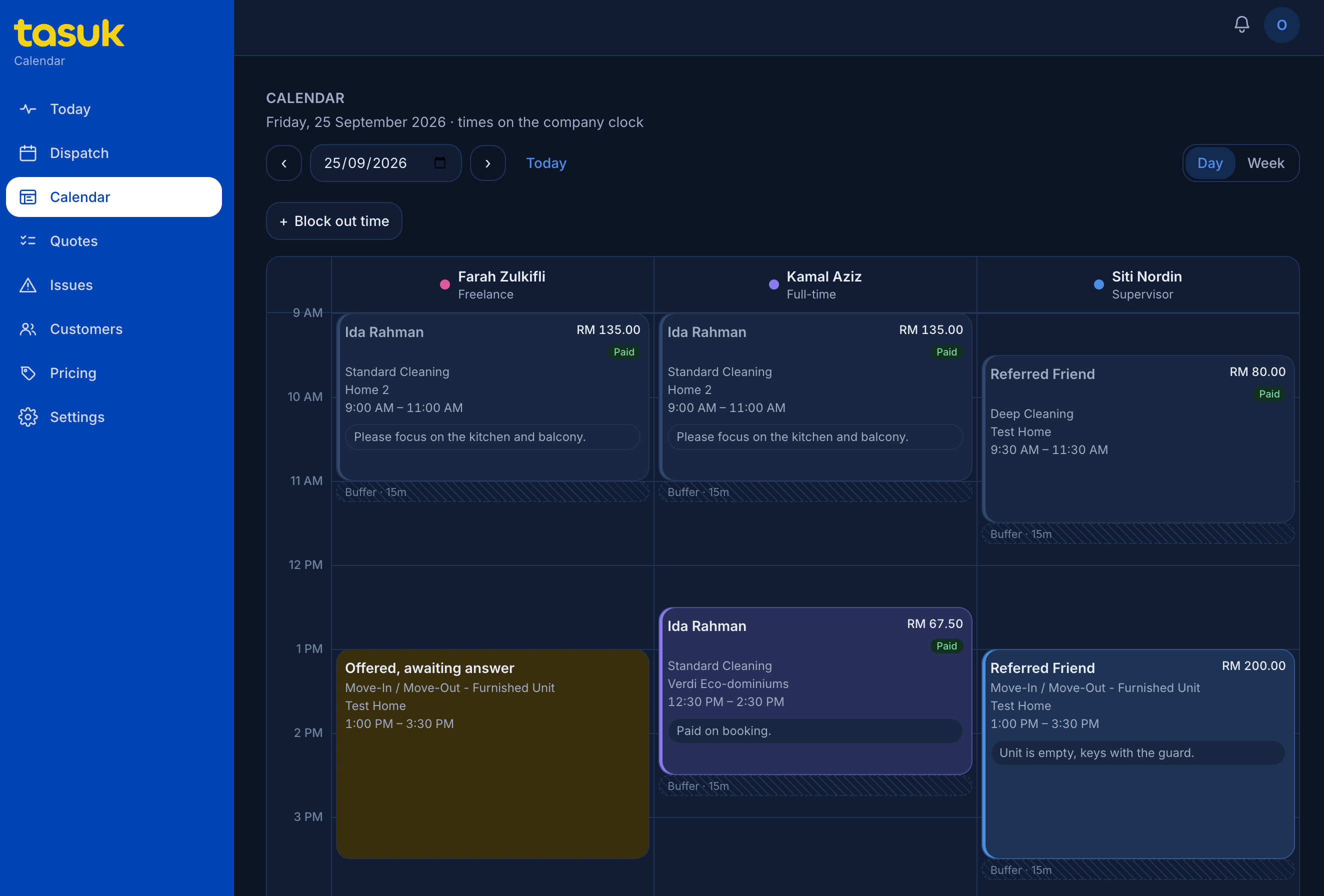Click Kamal Aziz column header name
Image resolution: width=1324 pixels, height=896 pixels.
824,277
